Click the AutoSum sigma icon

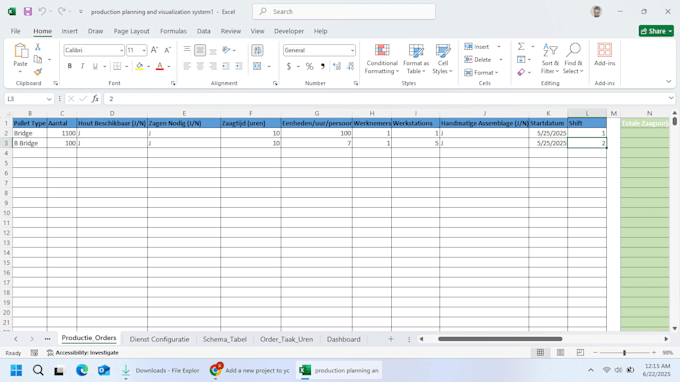click(521, 46)
